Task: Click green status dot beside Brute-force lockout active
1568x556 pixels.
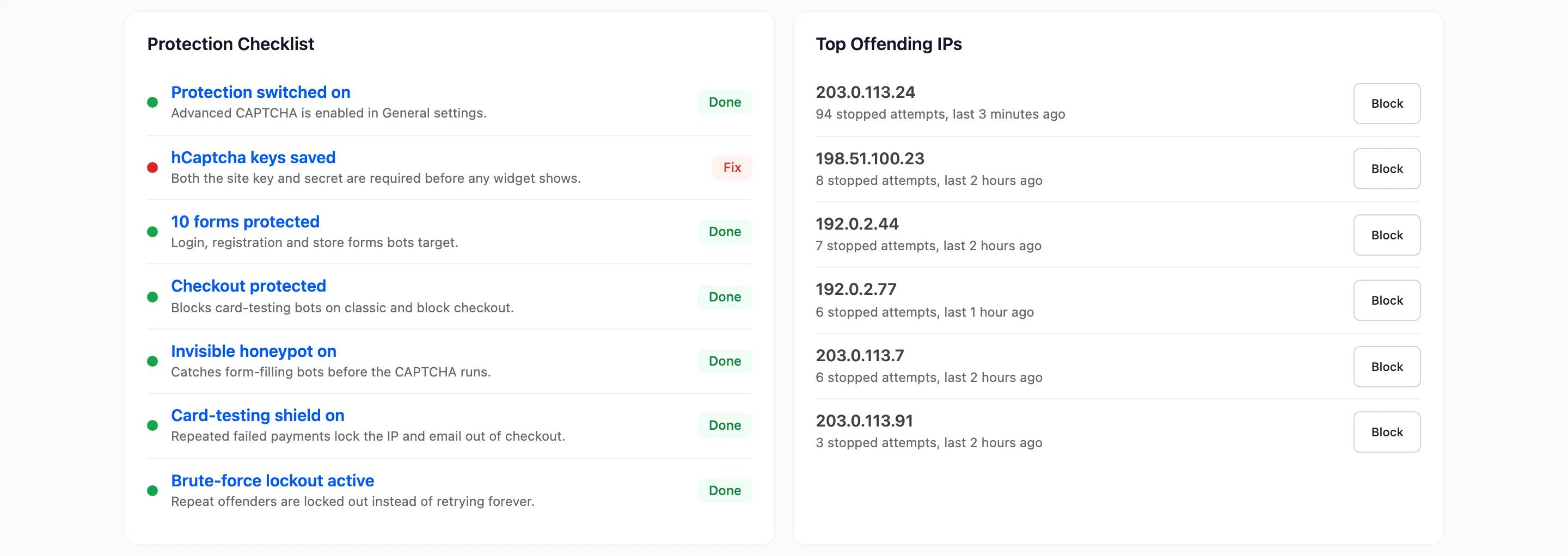Action: pyautogui.click(x=153, y=490)
